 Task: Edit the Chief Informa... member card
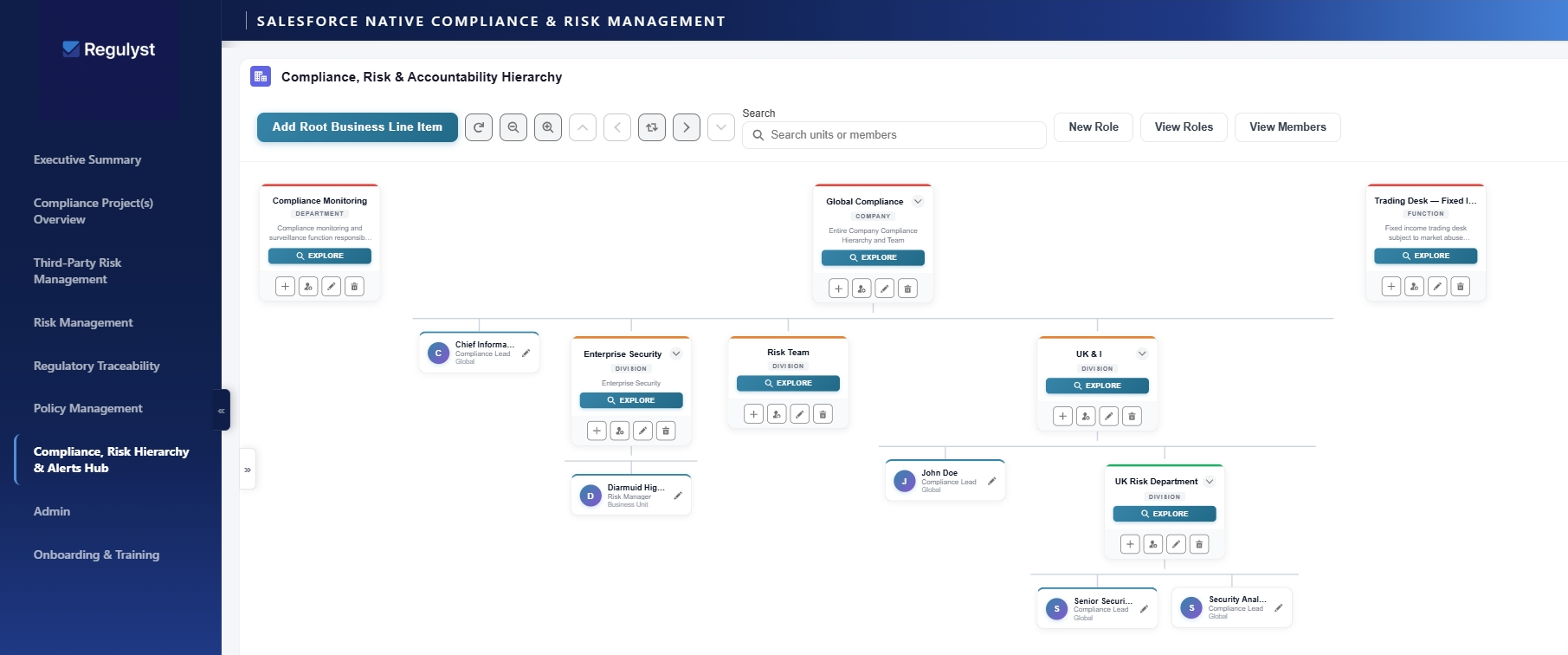[526, 353]
